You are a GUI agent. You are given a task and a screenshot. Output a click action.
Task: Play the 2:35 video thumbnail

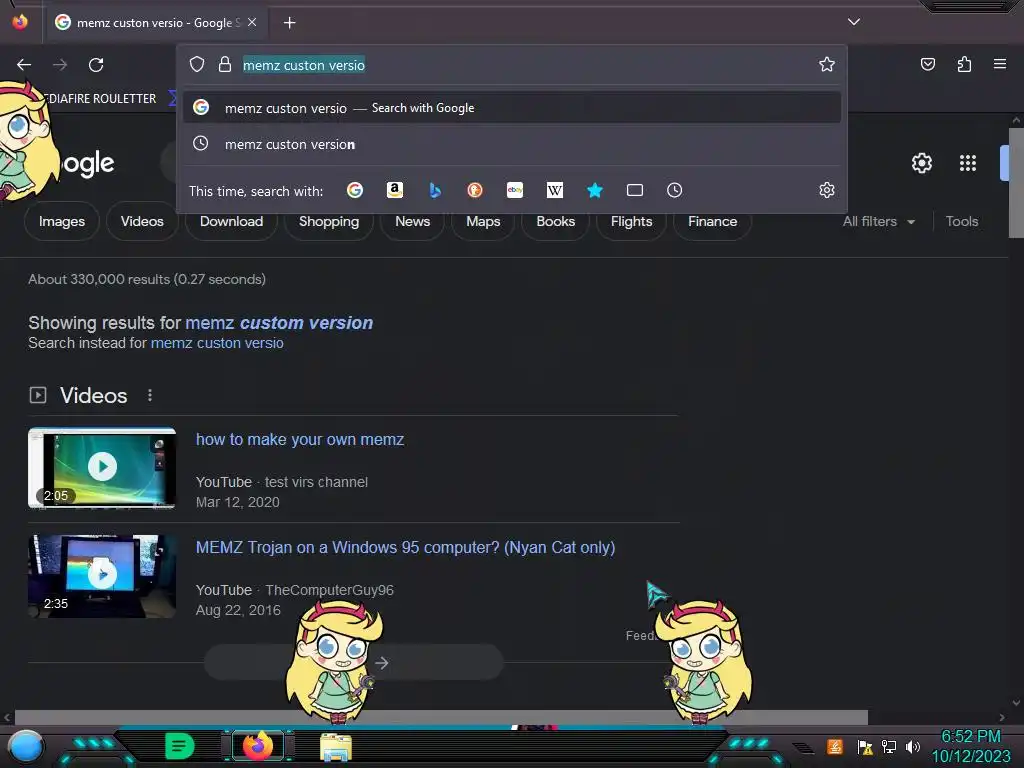[x=102, y=576]
